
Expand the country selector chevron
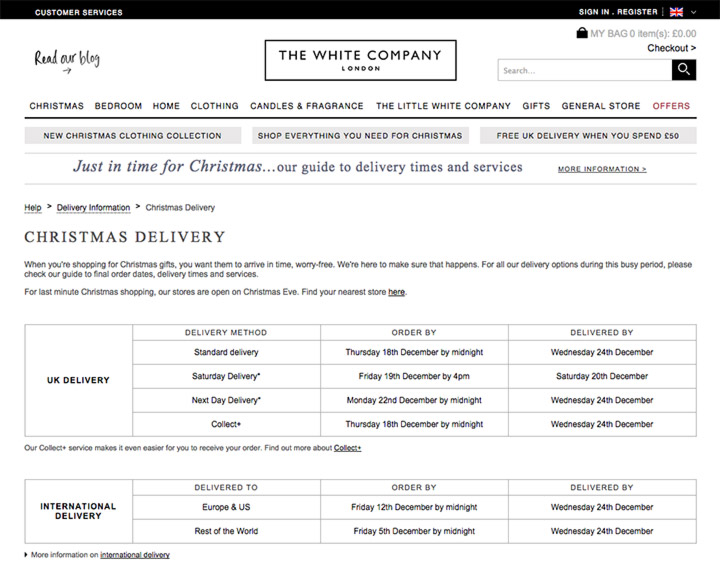point(693,12)
